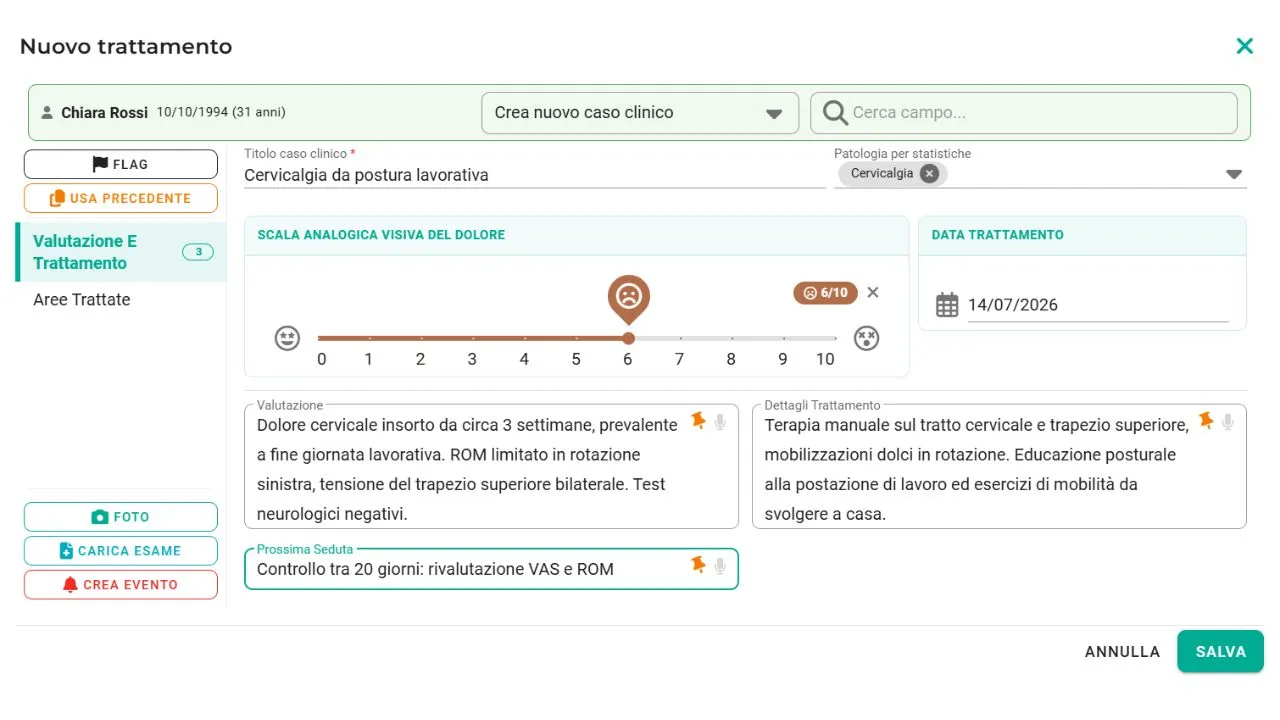Screen dimensions: 1280x720
Task: Click the 6/10 pain score badge
Action: pos(826,293)
